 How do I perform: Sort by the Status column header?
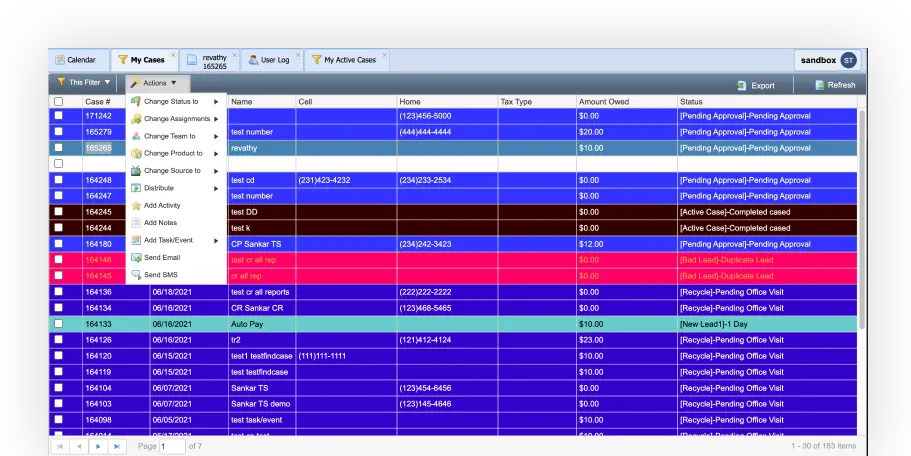pos(767,102)
